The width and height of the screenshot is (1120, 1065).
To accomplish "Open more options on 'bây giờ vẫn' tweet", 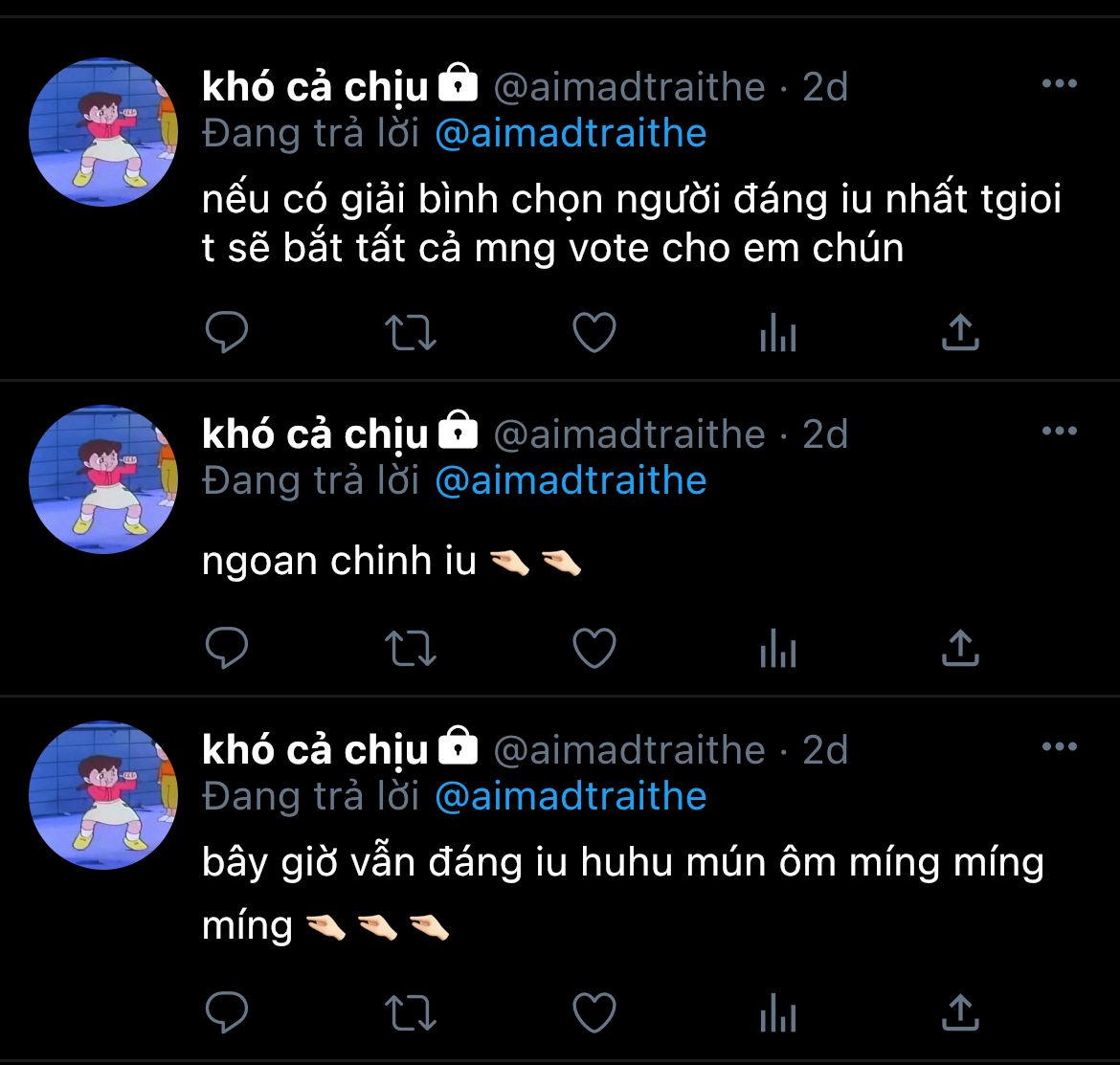I will [1060, 746].
